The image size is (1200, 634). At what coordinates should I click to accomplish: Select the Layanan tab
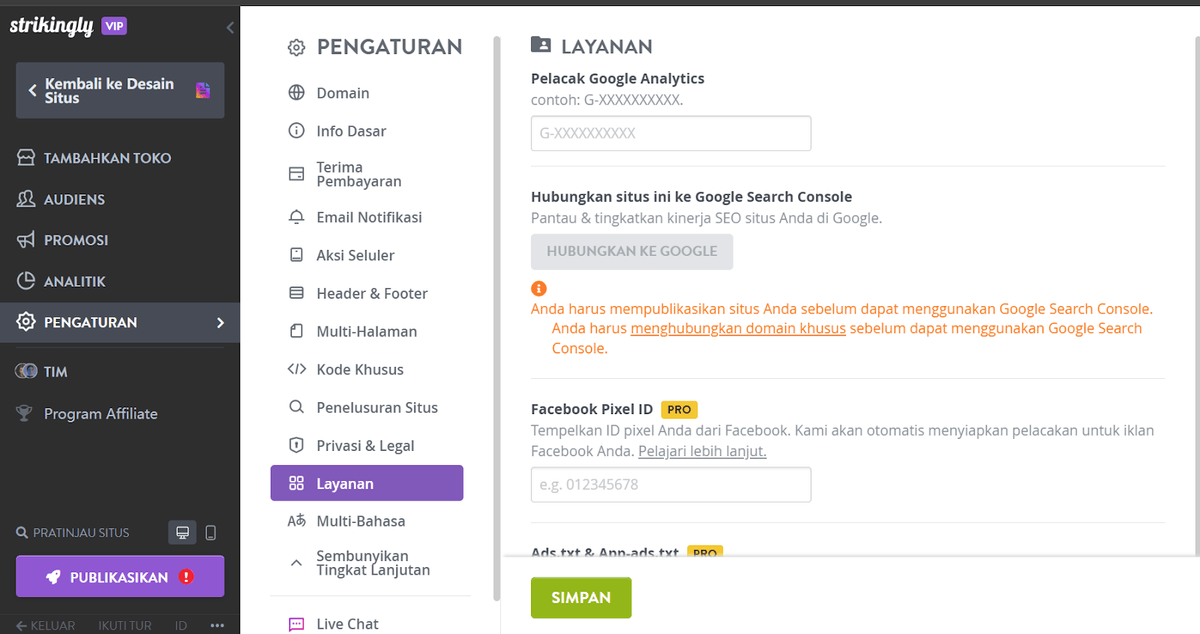coord(367,483)
